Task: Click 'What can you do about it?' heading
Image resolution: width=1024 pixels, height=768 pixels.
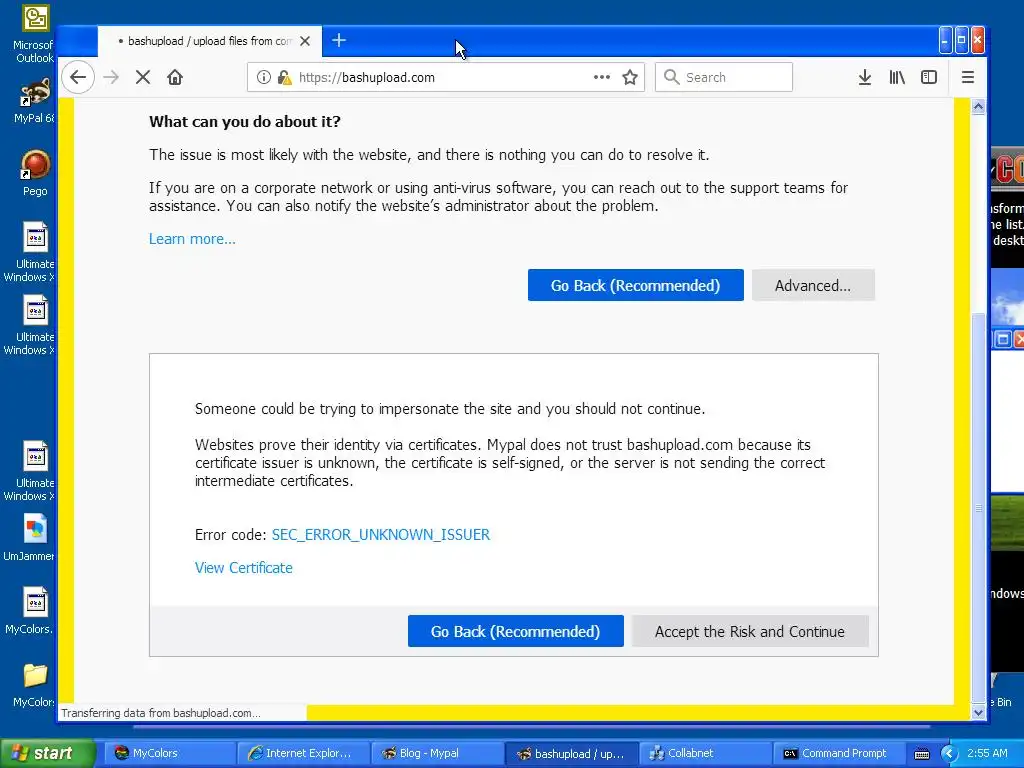Action: point(245,121)
